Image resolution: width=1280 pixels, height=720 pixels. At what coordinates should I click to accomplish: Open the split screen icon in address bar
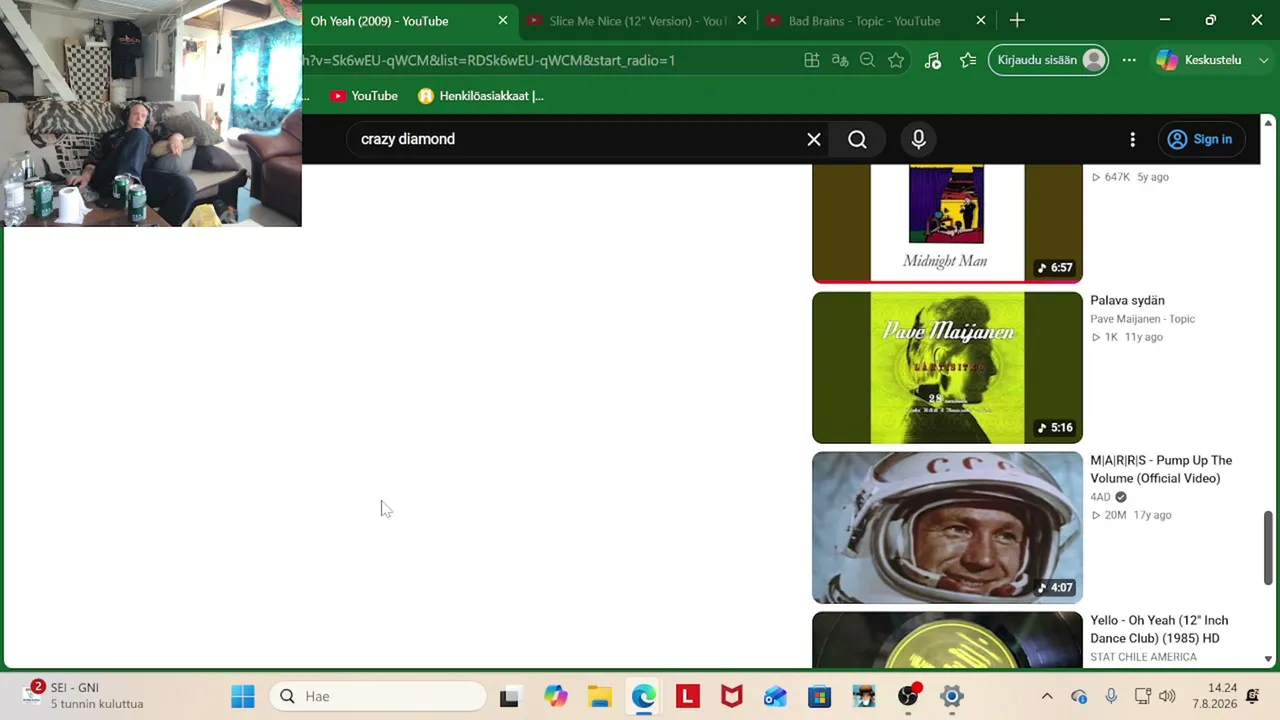coord(812,60)
